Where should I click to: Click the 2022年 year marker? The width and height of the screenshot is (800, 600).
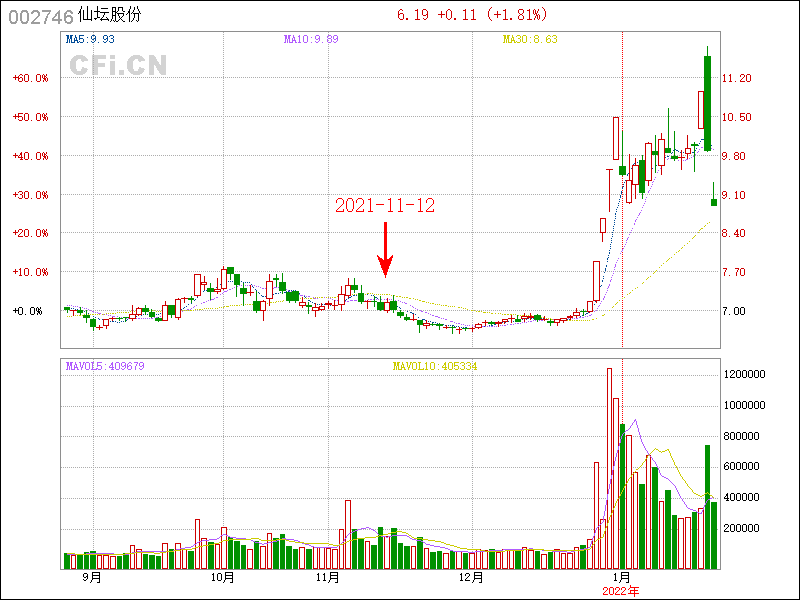tap(622, 591)
